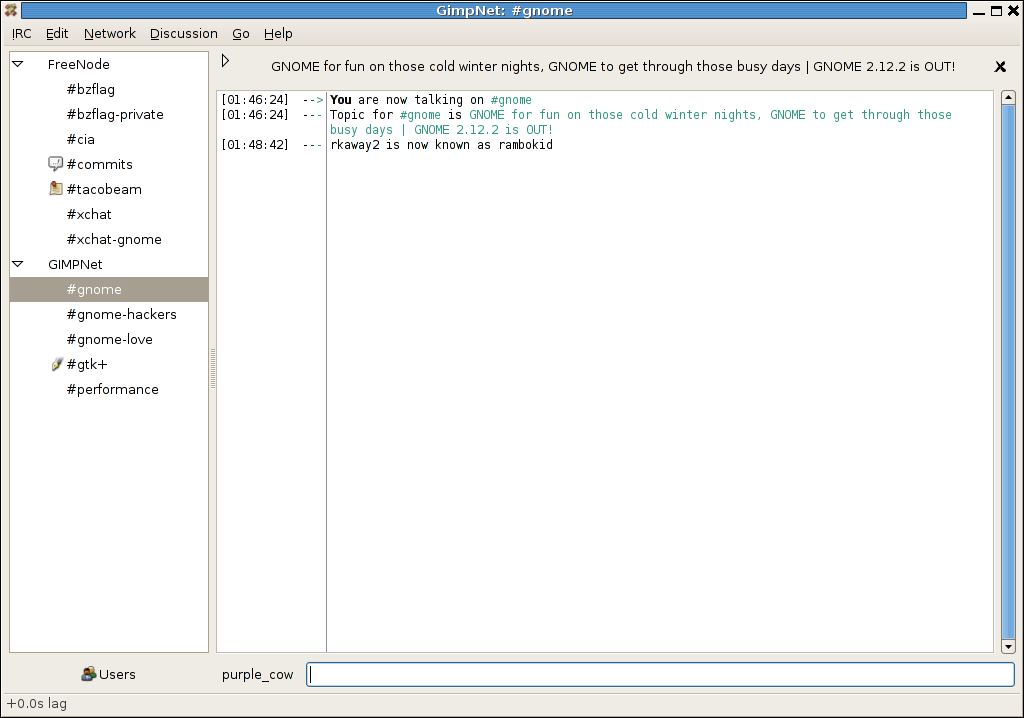
Task: Open the Help menu
Action: (278, 33)
